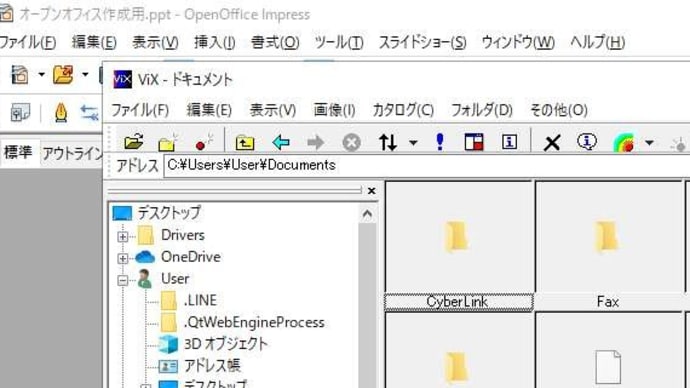Click the open folder icon in ViX toolbar
Viewport: 690px width, 388px height.
[x=134, y=142]
